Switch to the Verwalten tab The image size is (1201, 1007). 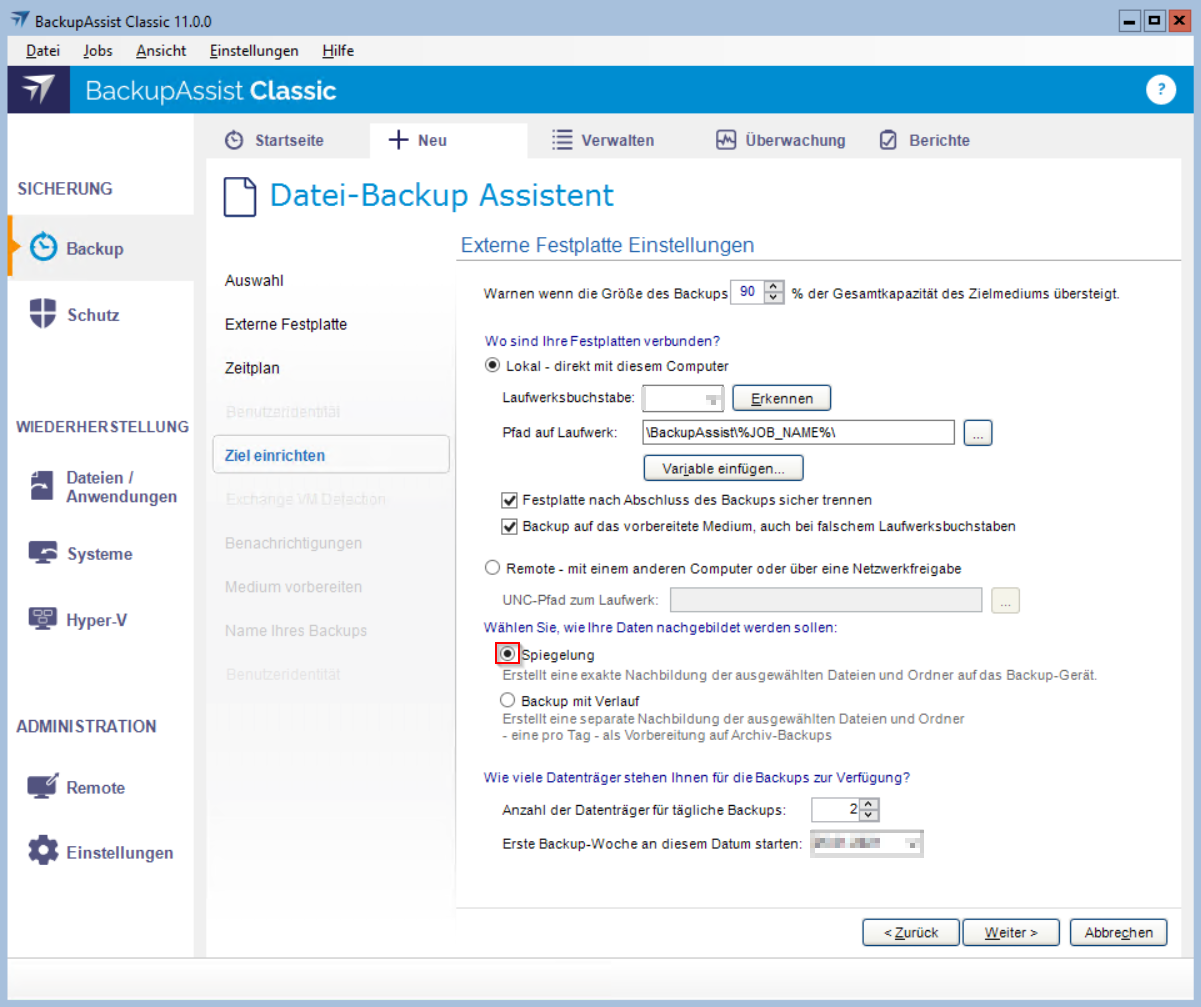point(604,140)
